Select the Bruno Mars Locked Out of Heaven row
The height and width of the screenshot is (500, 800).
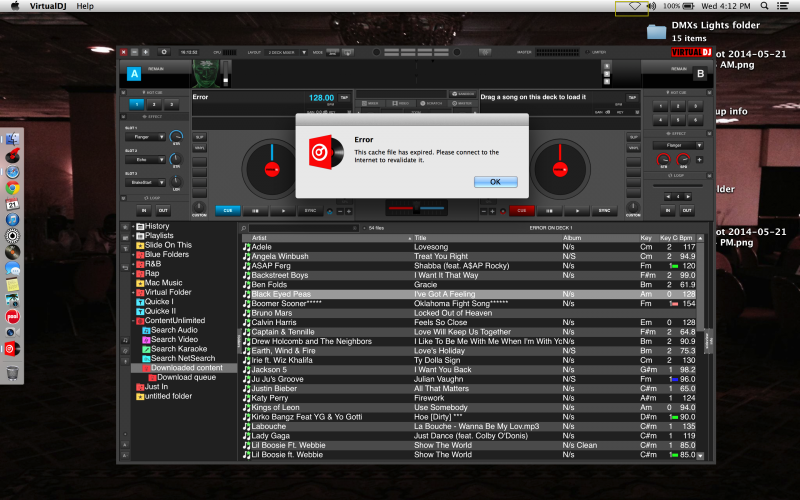469,313
